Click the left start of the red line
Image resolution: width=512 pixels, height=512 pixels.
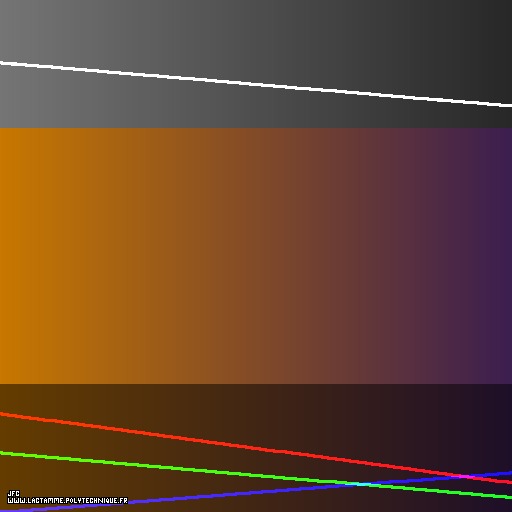(x=3, y=414)
